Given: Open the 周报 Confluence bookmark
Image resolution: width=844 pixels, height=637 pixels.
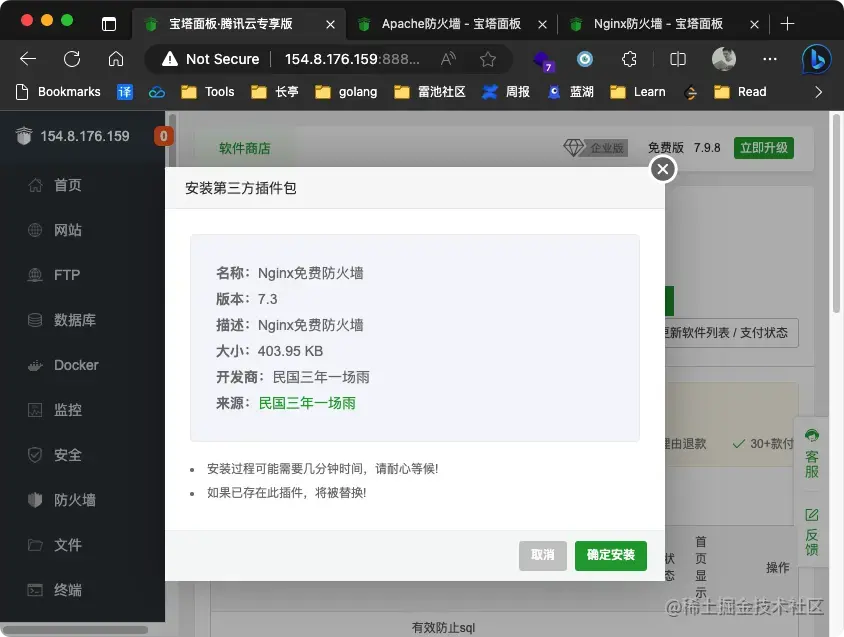Looking at the screenshot, I should coord(506,92).
